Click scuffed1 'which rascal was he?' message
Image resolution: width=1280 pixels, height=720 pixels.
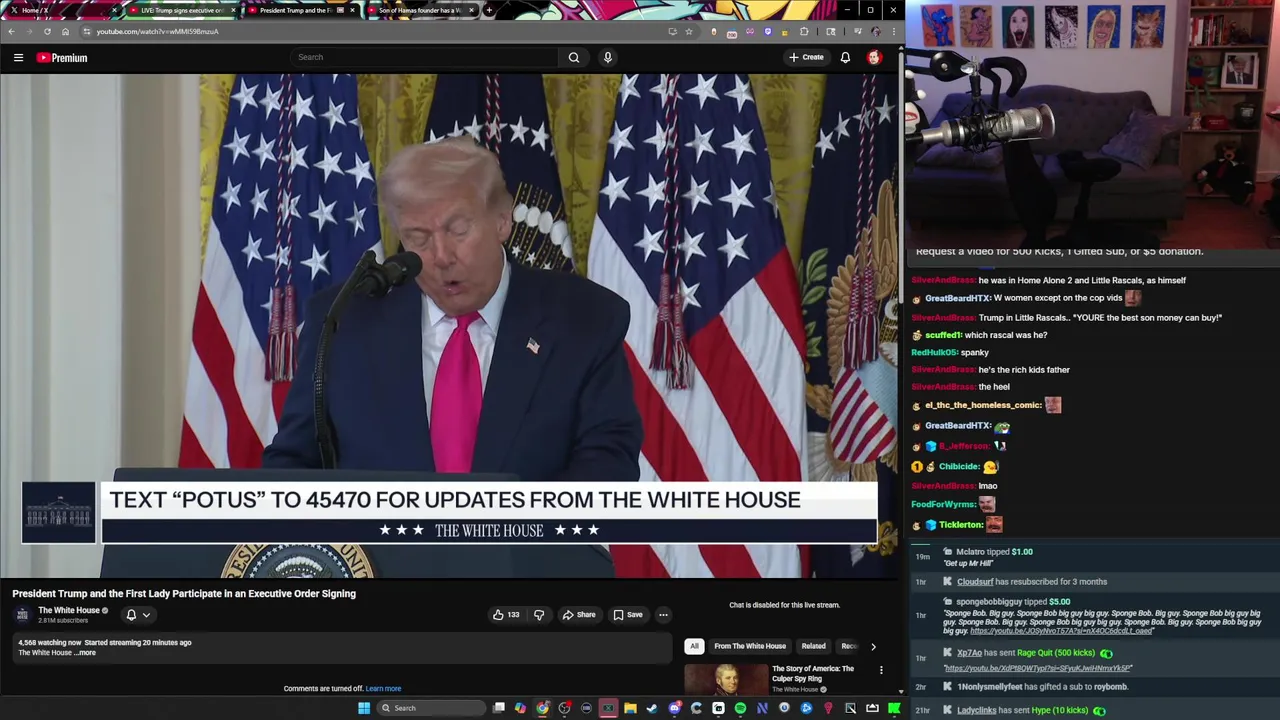click(979, 335)
